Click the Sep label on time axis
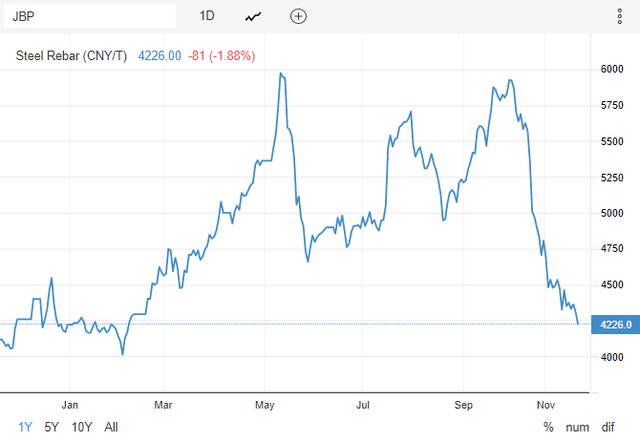640x442 pixels. [x=463, y=405]
